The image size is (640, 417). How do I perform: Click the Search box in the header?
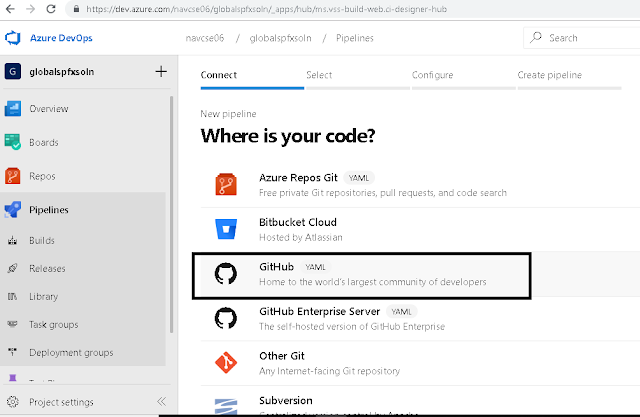(582, 38)
